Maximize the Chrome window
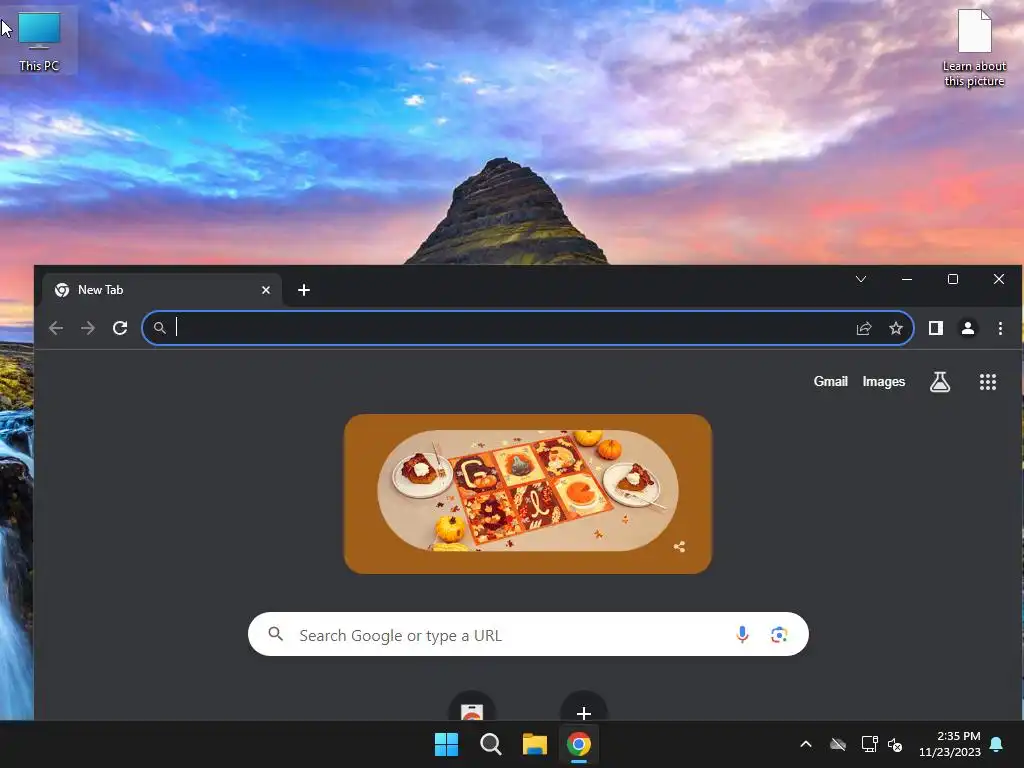 pos(953,280)
